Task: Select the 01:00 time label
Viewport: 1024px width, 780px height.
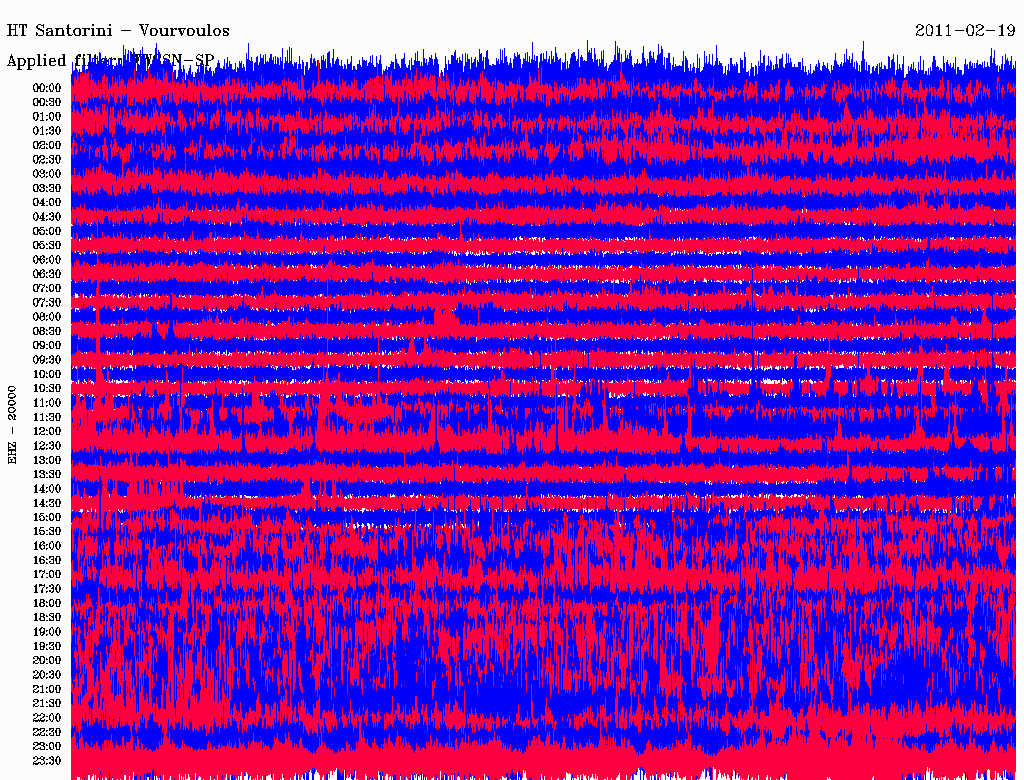Action: click(47, 117)
